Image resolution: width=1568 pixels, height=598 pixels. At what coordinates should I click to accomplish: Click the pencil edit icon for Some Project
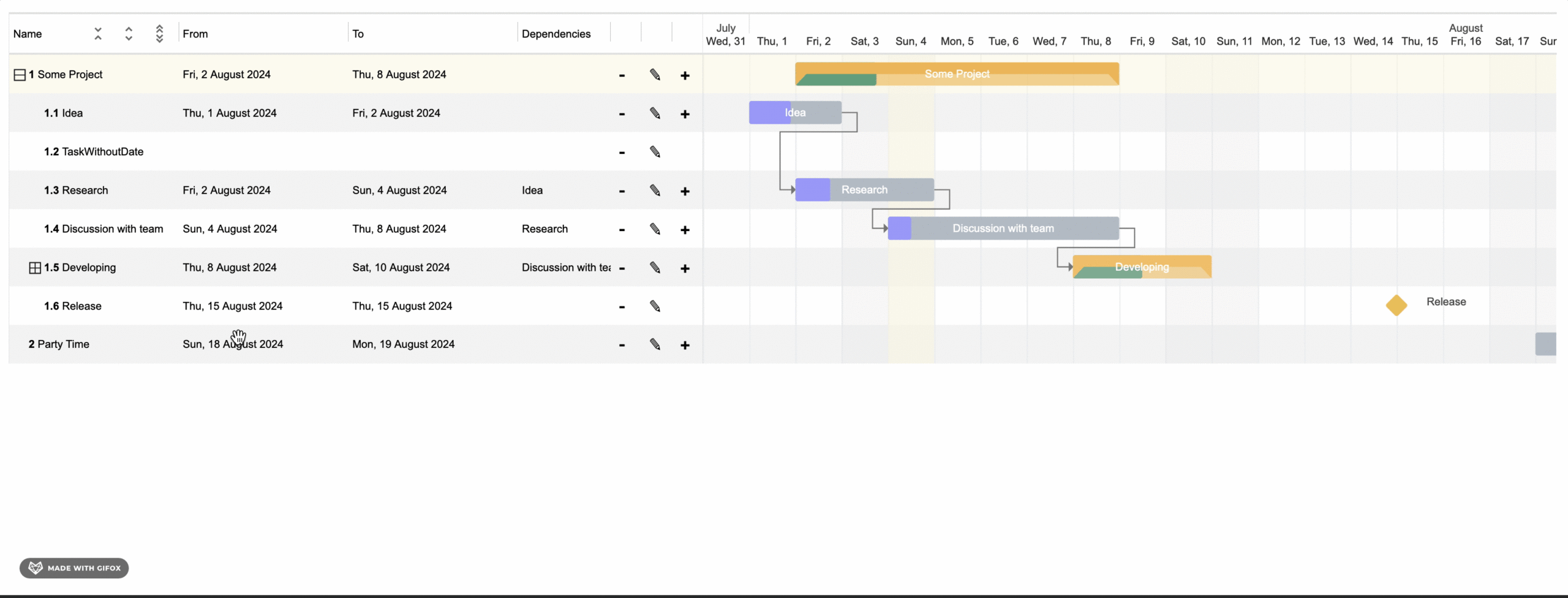(655, 75)
